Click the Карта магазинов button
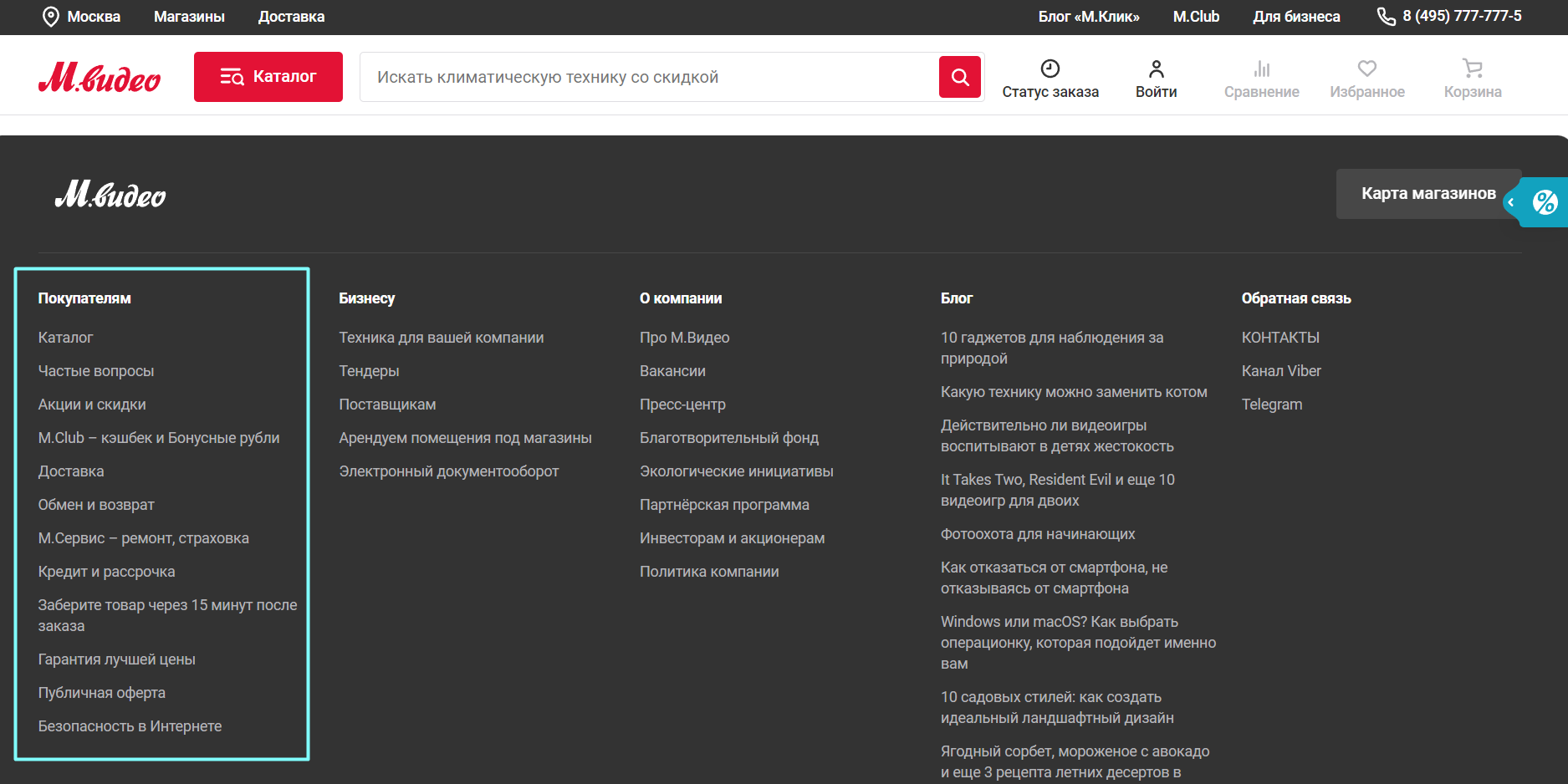This screenshot has height=784, width=1568. coord(1428,194)
